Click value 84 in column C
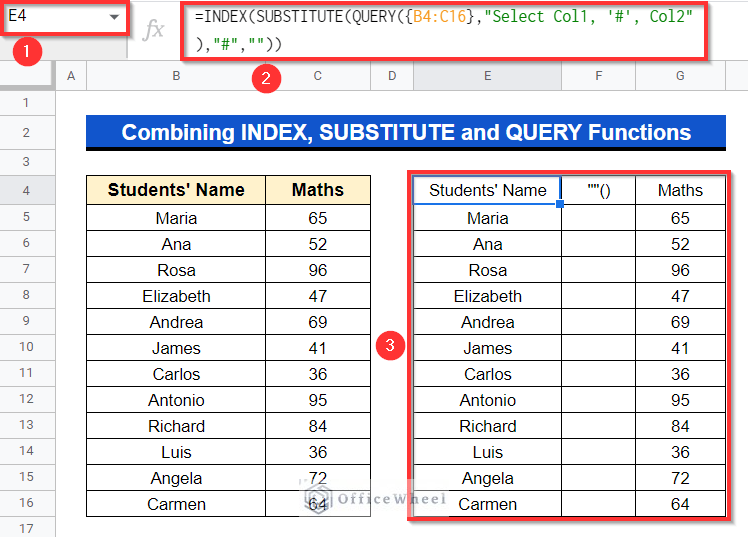Viewport: 748px width, 537px height. point(318,426)
